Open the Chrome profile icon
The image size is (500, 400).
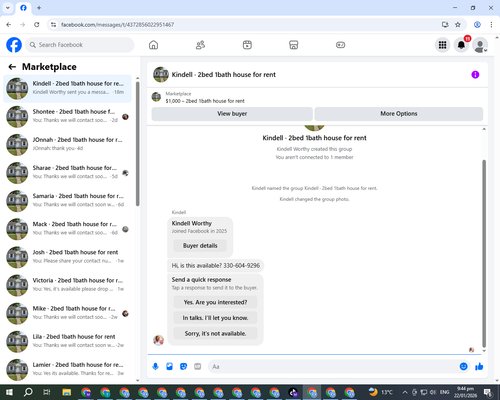point(477,25)
